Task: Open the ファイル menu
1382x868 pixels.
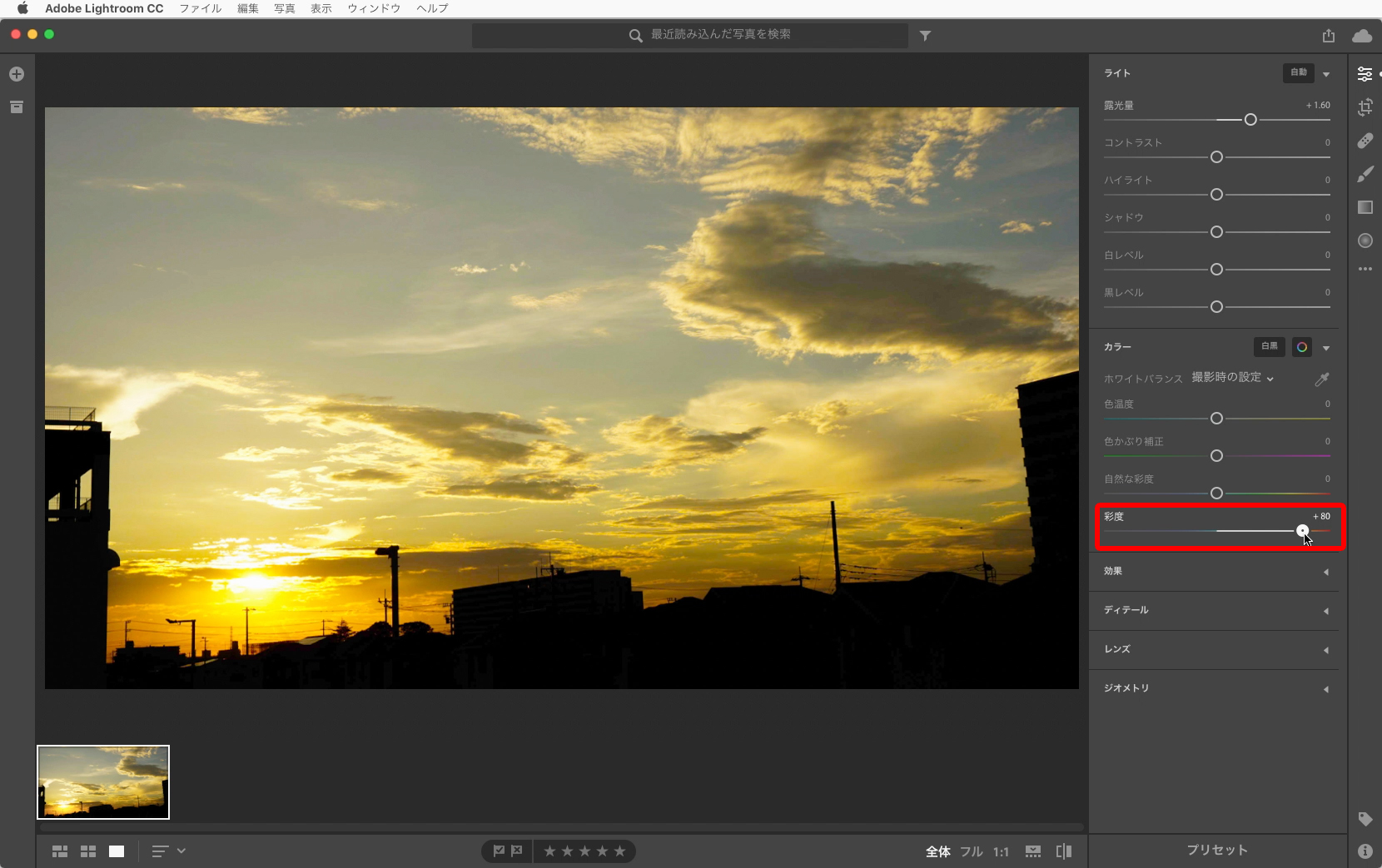Action: 200,8
